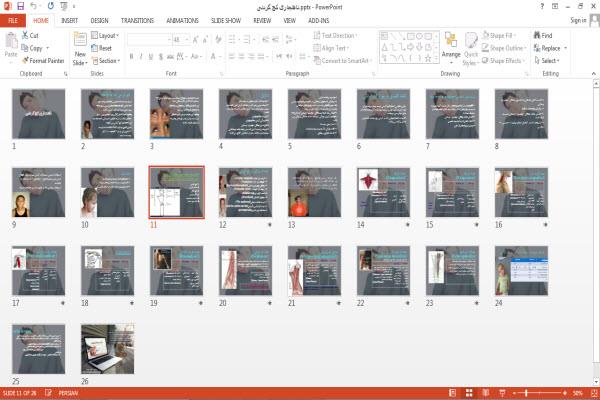The width and height of the screenshot is (600, 400).
Task: Click Decrease Font Size icon
Action: 205,39
